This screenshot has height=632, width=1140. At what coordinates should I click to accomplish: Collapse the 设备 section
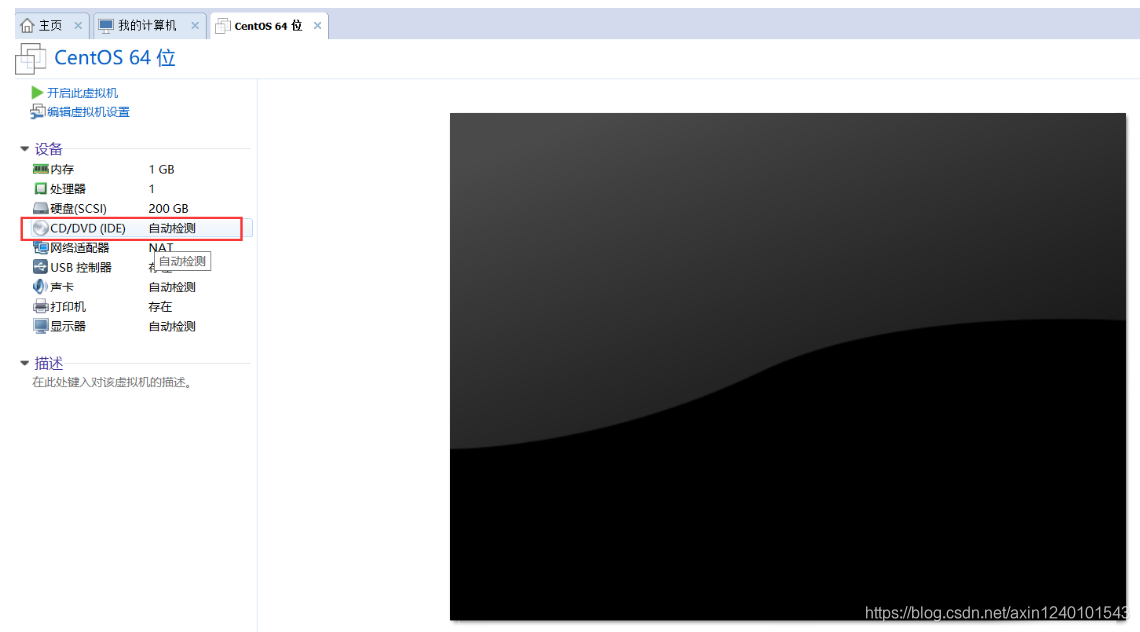25,149
